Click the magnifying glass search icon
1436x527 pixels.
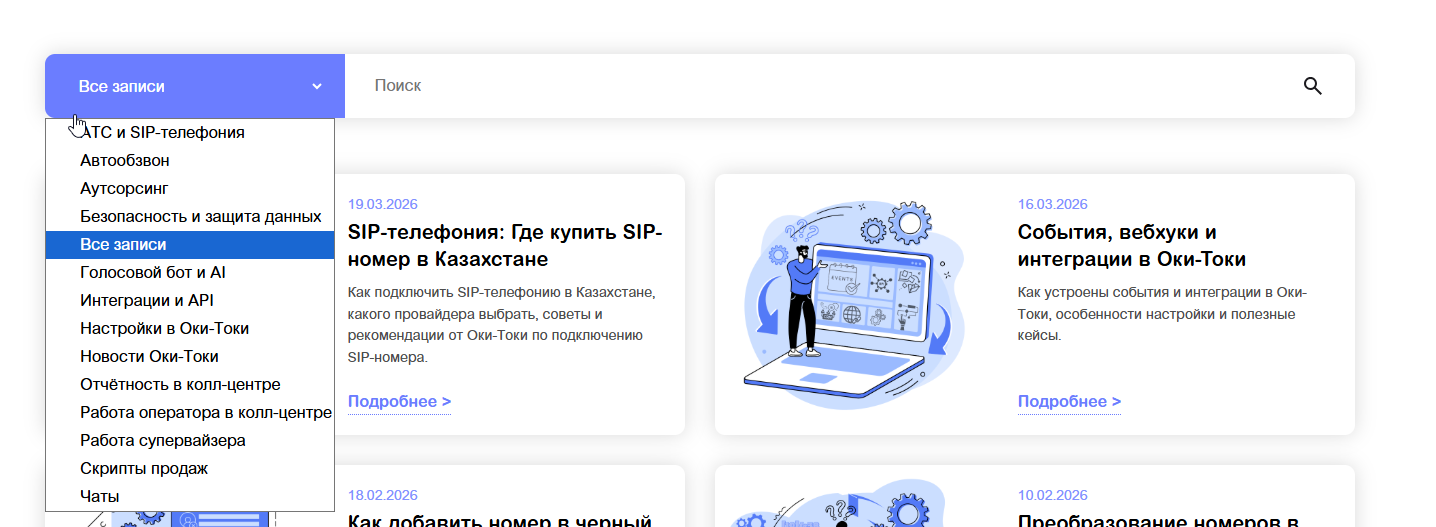point(1313,86)
